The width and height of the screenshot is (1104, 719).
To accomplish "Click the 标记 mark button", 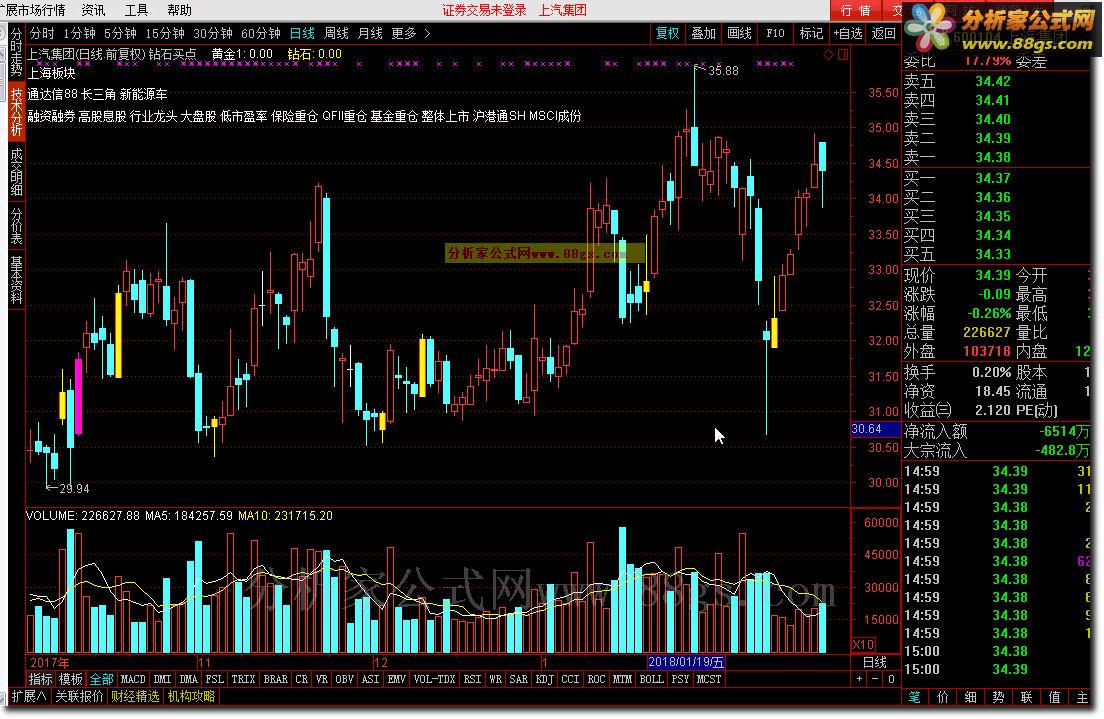I will (811, 33).
